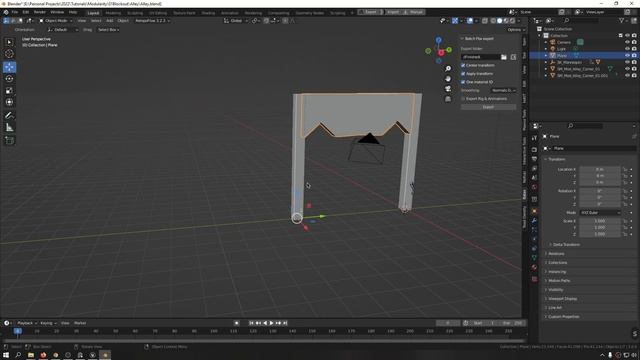This screenshot has width=640, height=360.
Task: Click the viewport zoom magnifier icon
Action: (x=448, y=69)
